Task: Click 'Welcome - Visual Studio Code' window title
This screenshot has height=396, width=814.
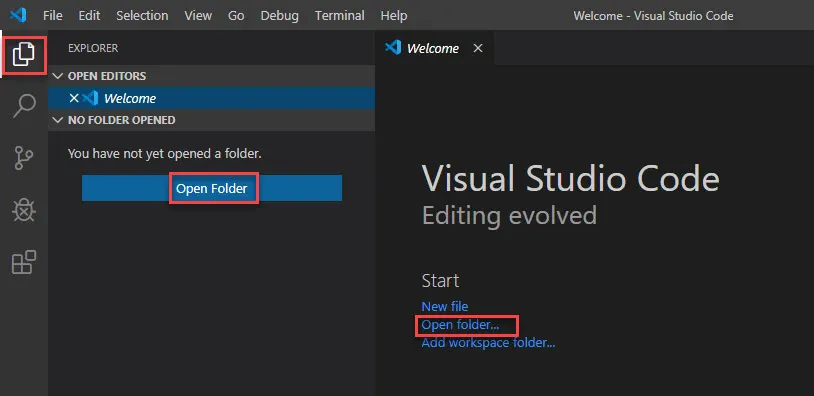Action: [653, 16]
